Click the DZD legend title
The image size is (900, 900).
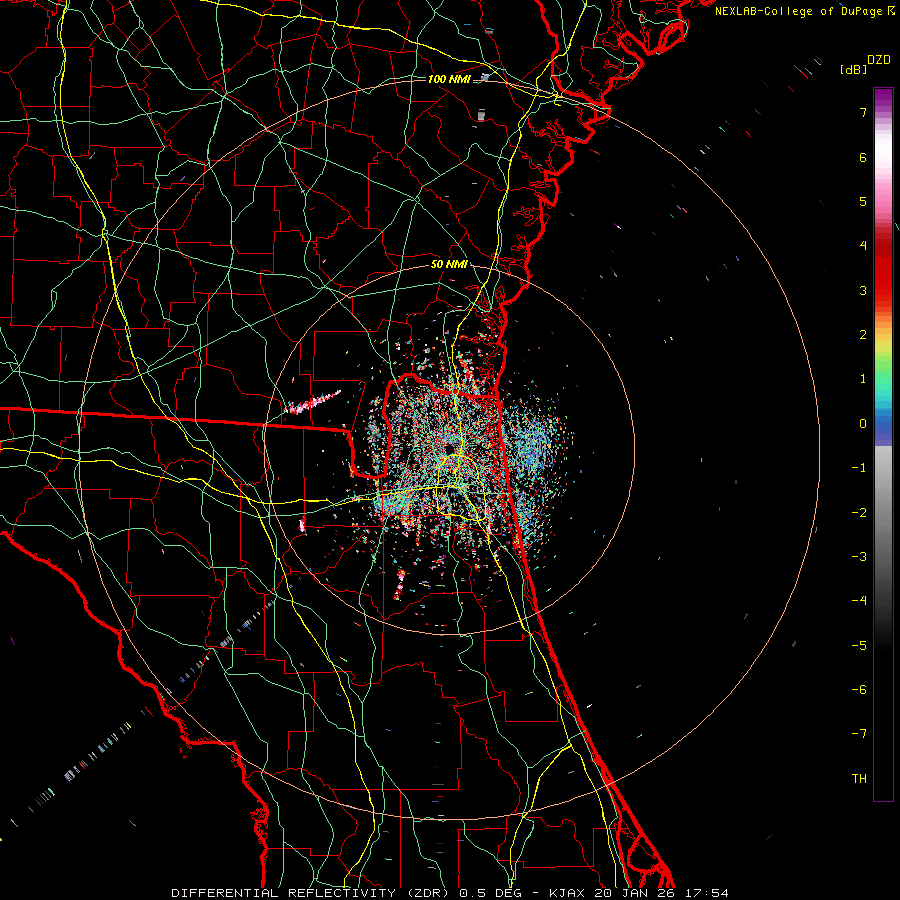pyautogui.click(x=878, y=60)
